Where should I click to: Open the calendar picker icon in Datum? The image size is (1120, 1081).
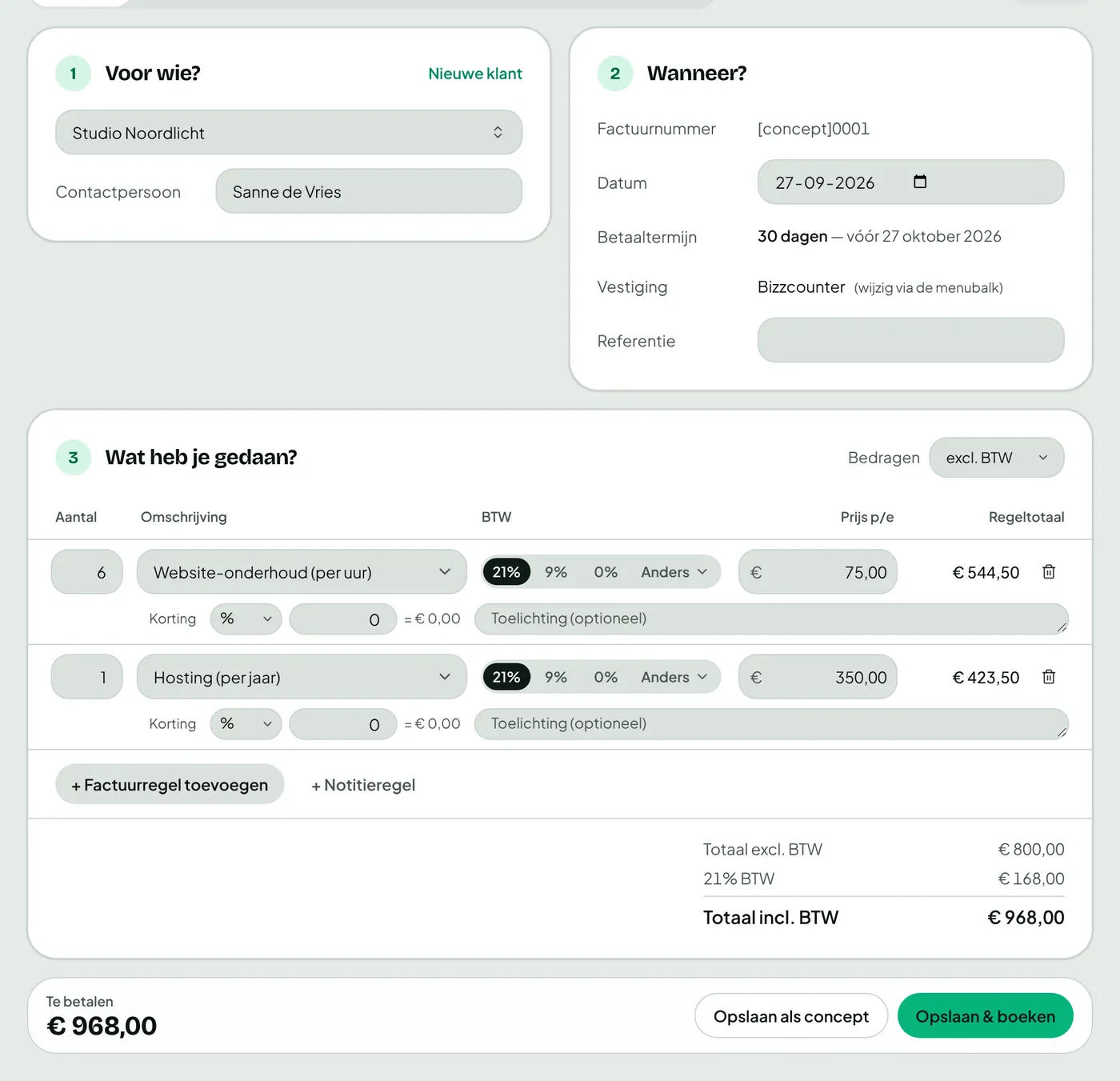[920, 182]
